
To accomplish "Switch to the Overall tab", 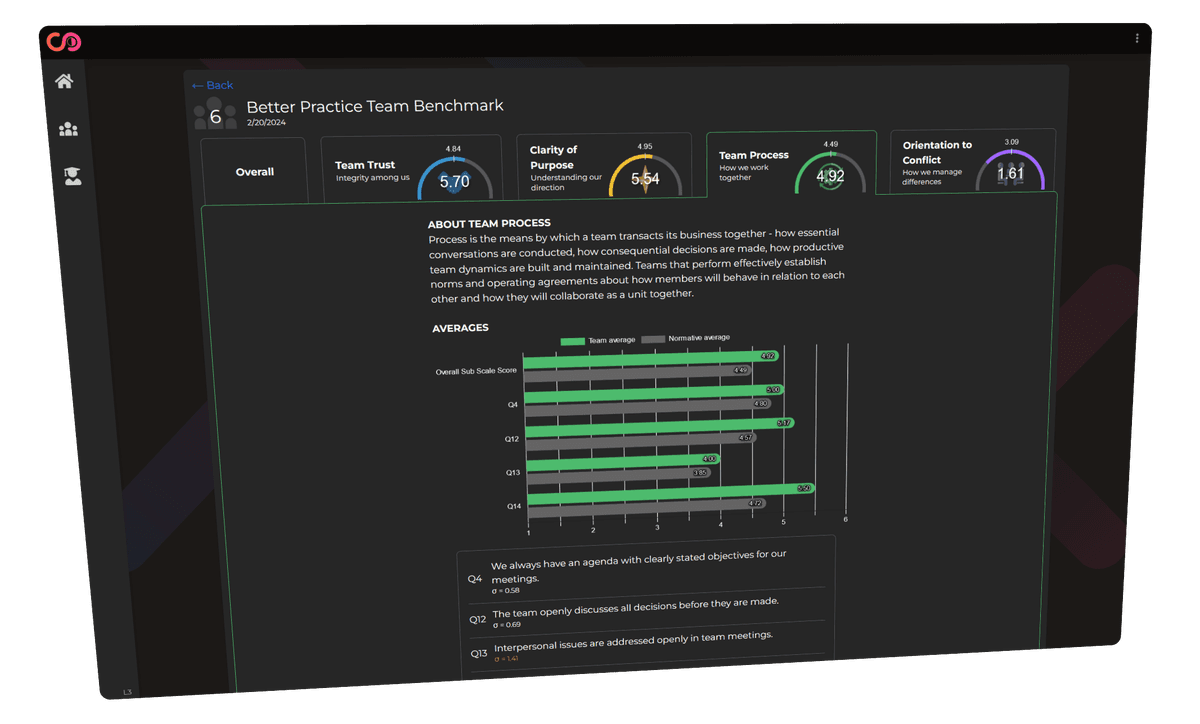I will (x=254, y=171).
